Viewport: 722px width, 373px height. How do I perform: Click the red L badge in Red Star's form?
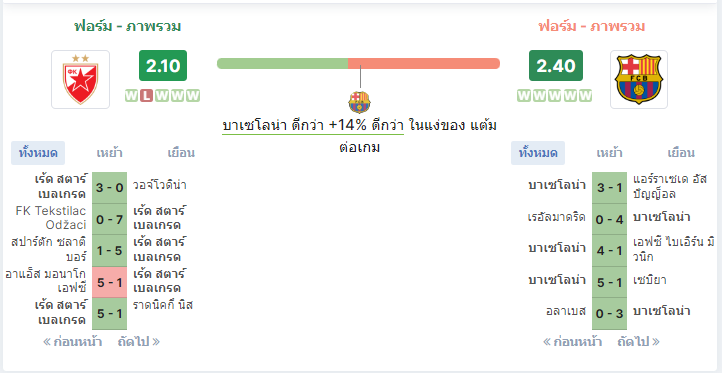[x=146, y=96]
